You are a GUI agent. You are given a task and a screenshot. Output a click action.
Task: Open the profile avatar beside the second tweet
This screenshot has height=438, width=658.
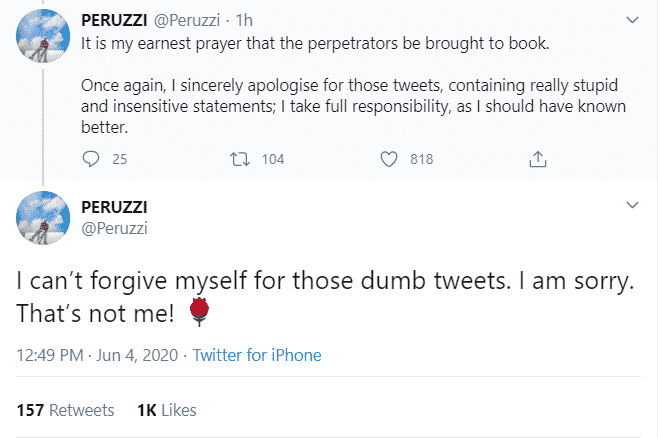click(x=44, y=225)
